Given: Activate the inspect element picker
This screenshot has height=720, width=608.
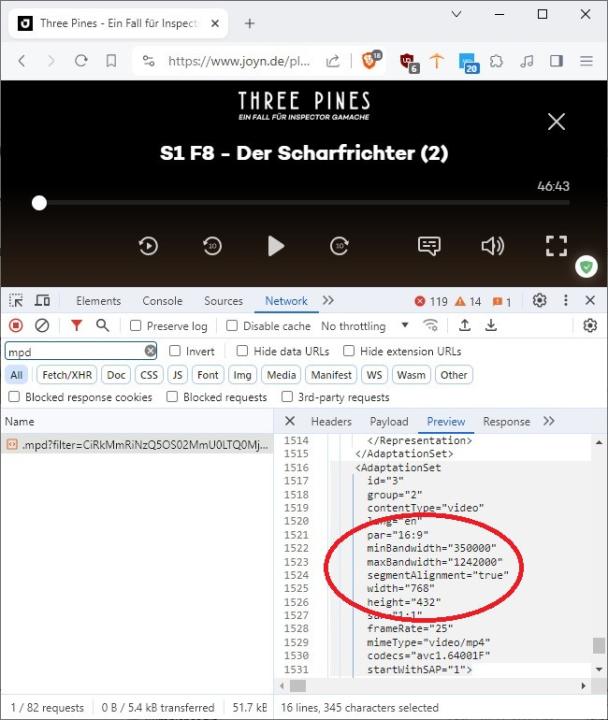Looking at the screenshot, I should [x=16, y=301].
